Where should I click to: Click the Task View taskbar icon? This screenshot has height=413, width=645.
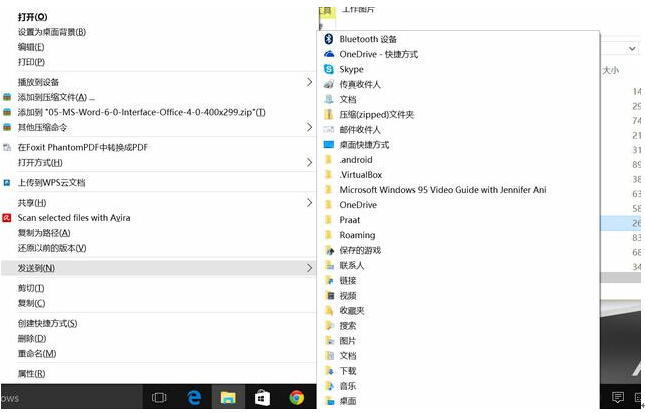158,397
